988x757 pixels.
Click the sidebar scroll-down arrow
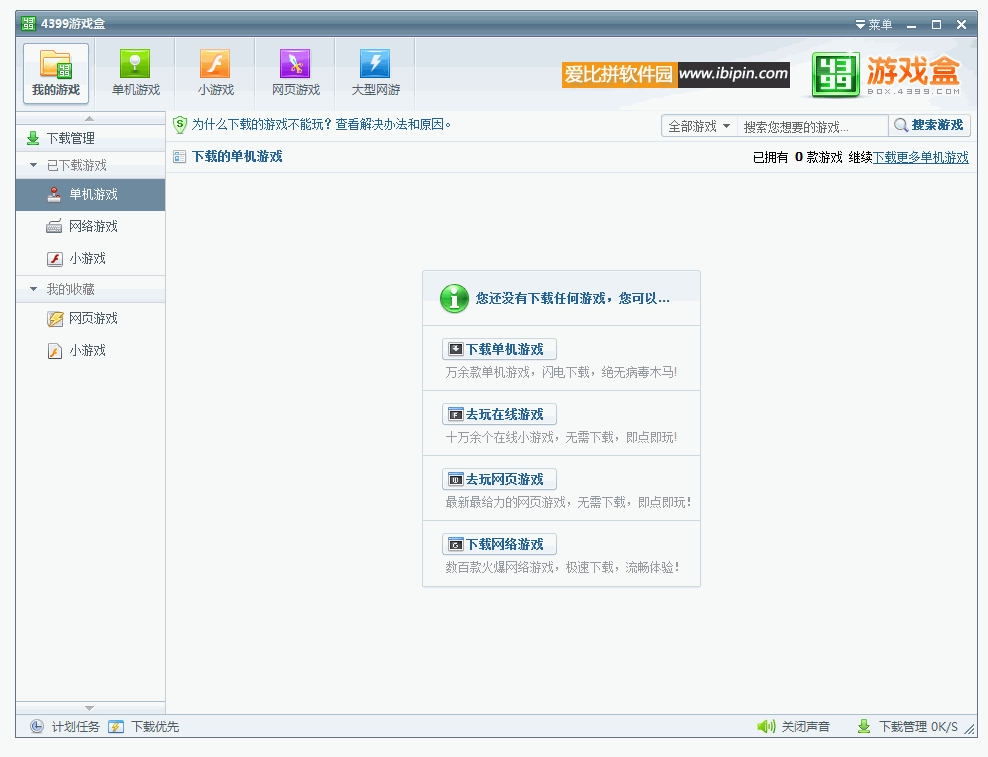89,708
